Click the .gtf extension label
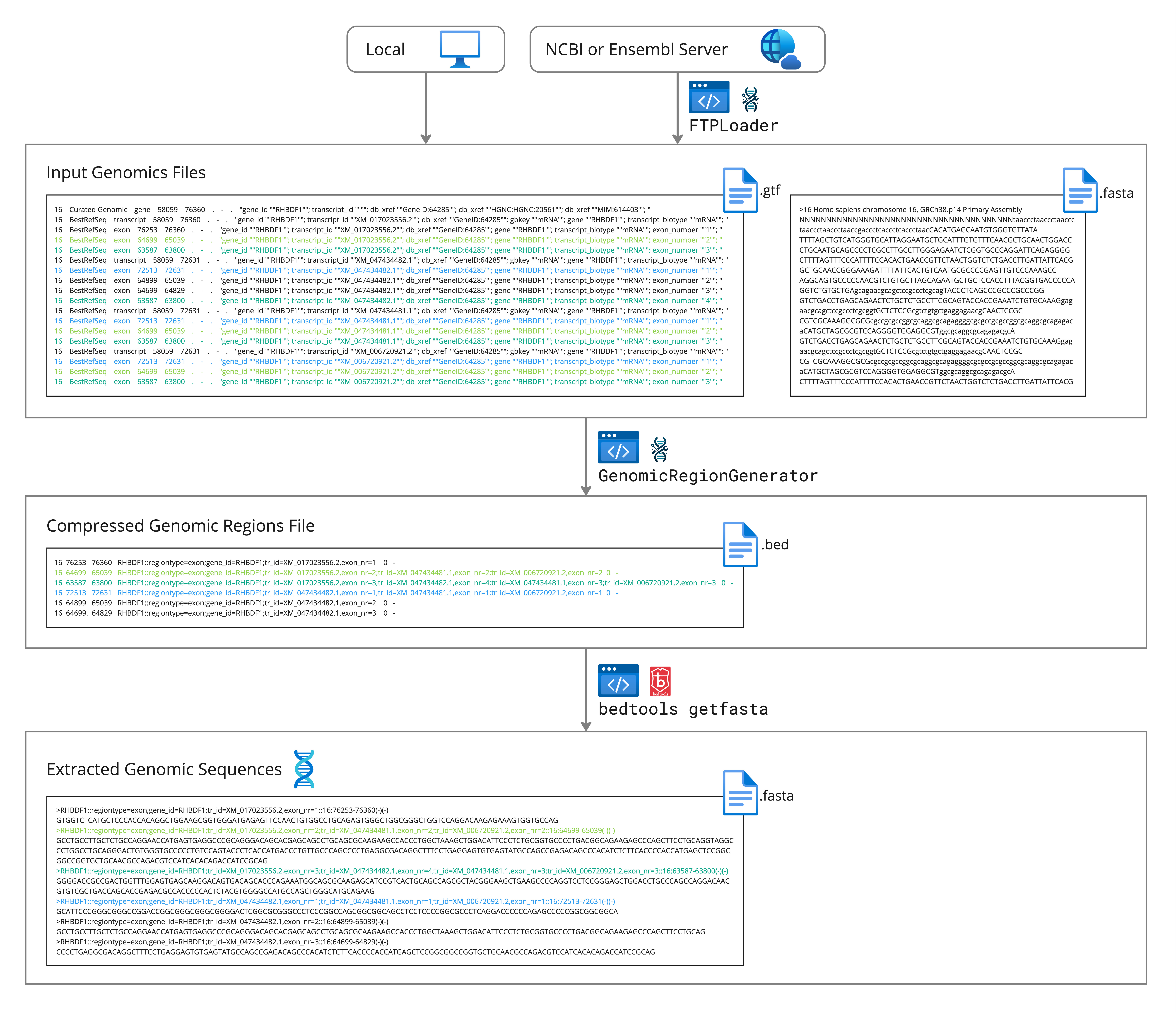This screenshot has height=1012, width=1176. pos(770,191)
